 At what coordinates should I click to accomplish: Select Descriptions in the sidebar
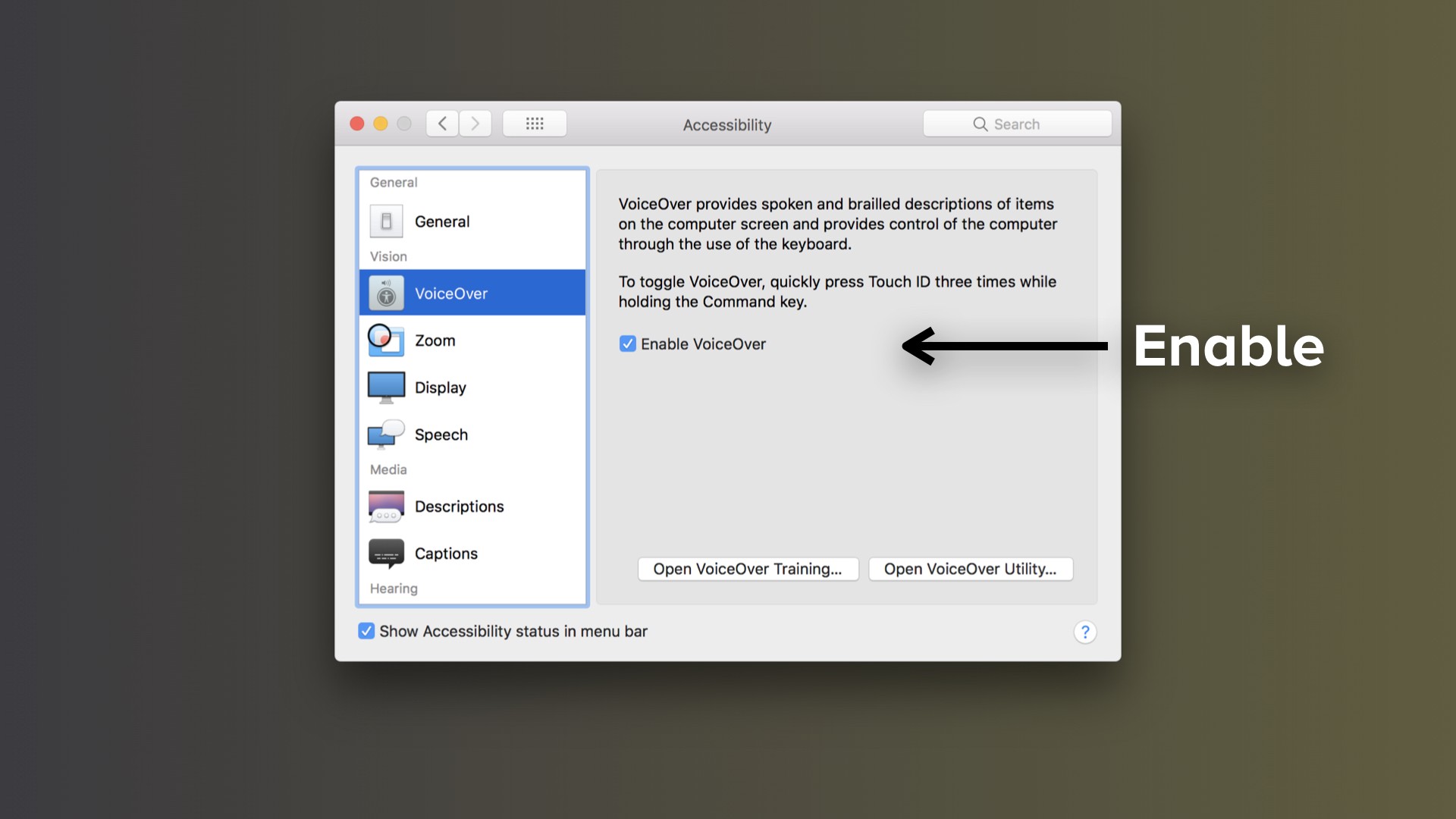(472, 507)
